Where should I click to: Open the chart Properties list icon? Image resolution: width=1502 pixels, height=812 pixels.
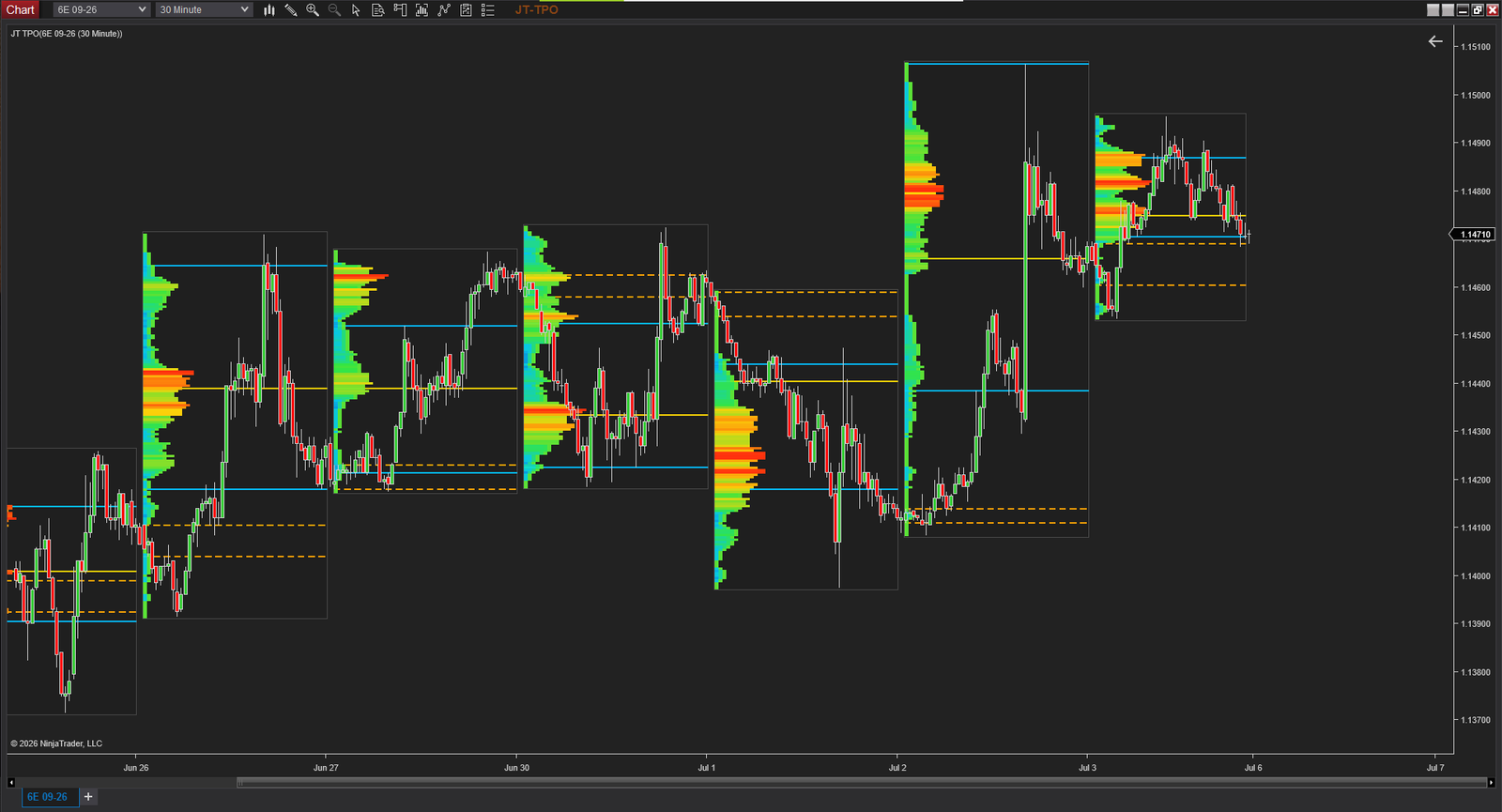pos(488,9)
